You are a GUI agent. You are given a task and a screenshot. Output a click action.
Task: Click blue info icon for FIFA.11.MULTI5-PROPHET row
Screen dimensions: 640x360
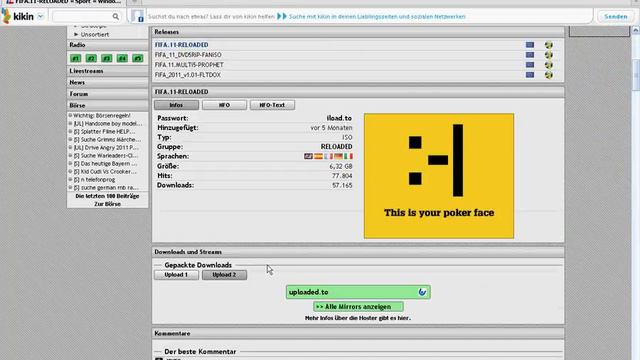530,65
